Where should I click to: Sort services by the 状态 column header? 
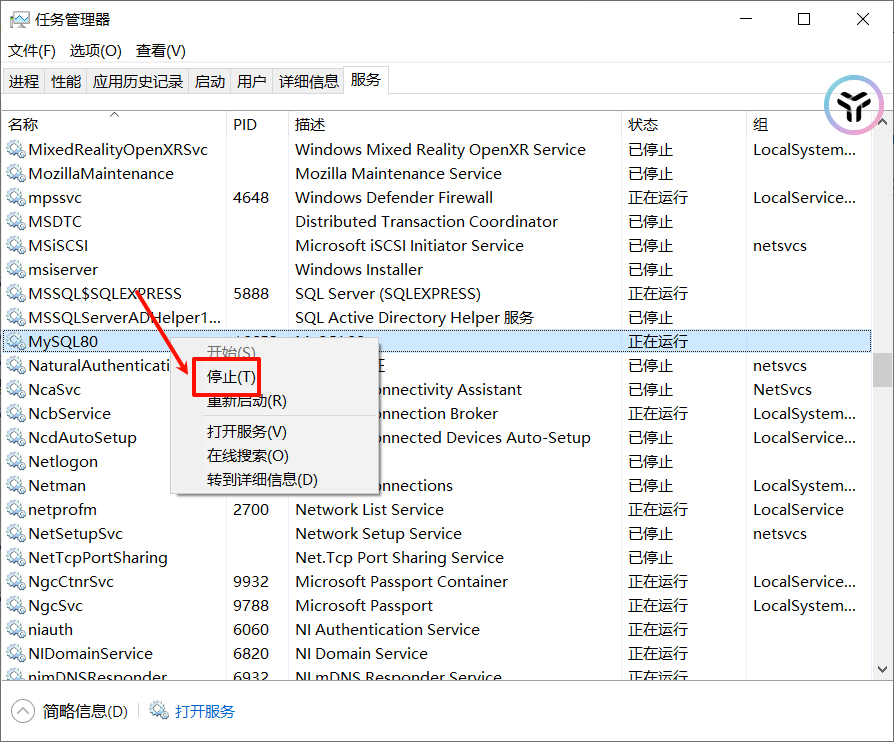(x=684, y=124)
